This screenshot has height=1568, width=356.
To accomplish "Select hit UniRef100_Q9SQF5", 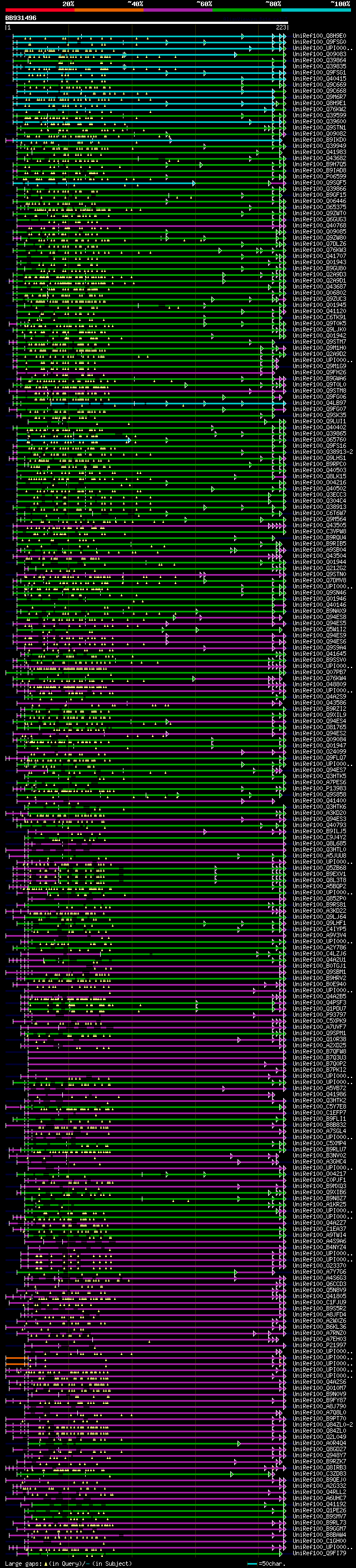I will [x=319, y=182].
